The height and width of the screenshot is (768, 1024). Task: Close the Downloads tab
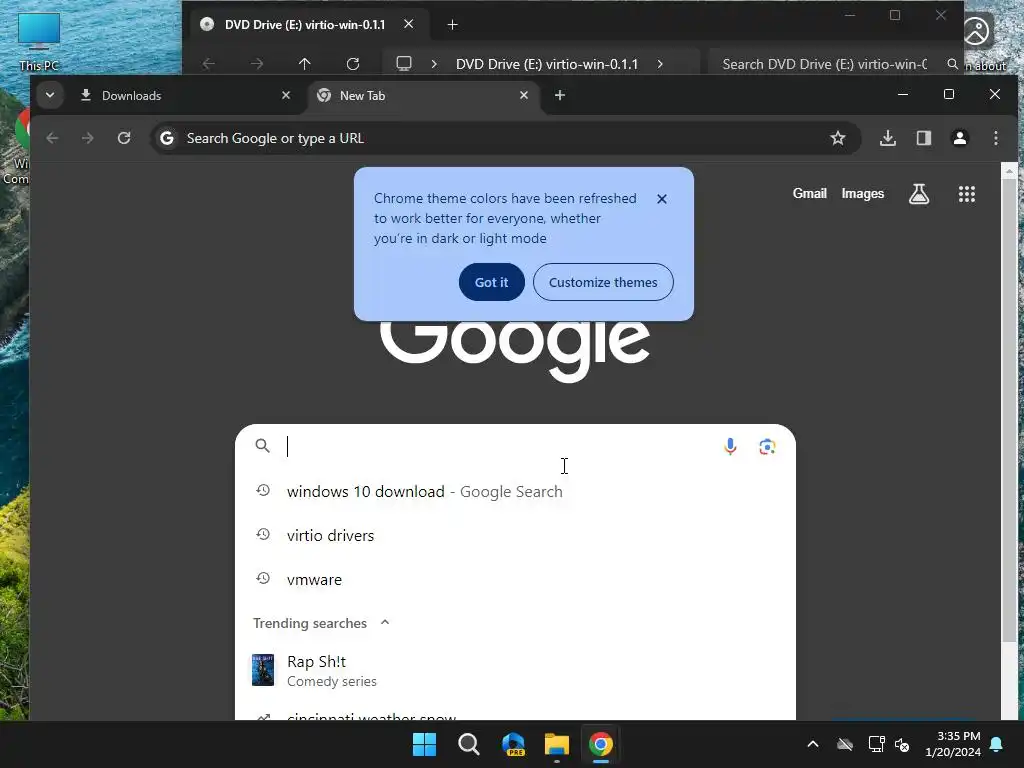point(285,95)
